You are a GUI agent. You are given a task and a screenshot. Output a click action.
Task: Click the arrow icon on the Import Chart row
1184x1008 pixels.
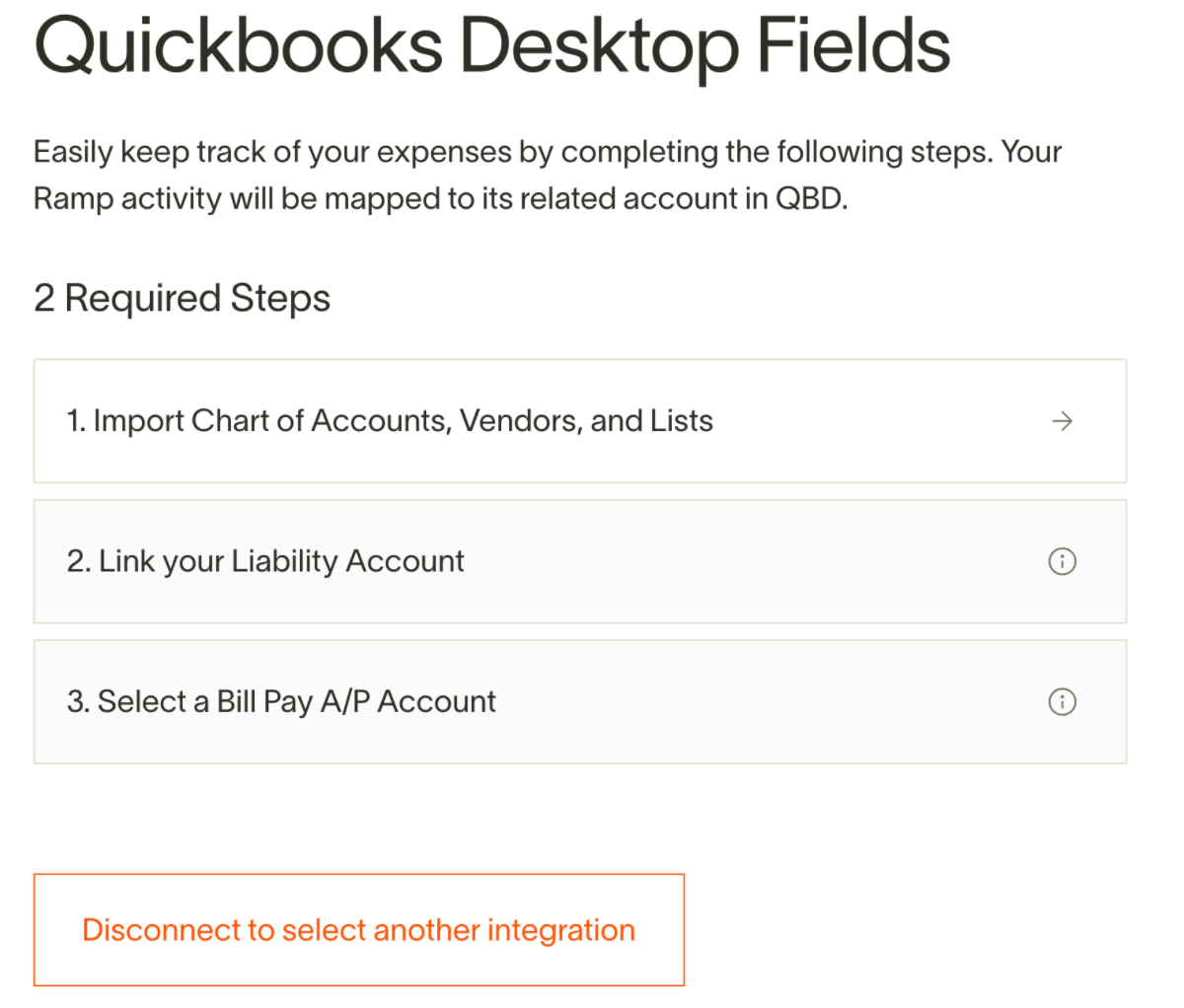pyautogui.click(x=1062, y=421)
